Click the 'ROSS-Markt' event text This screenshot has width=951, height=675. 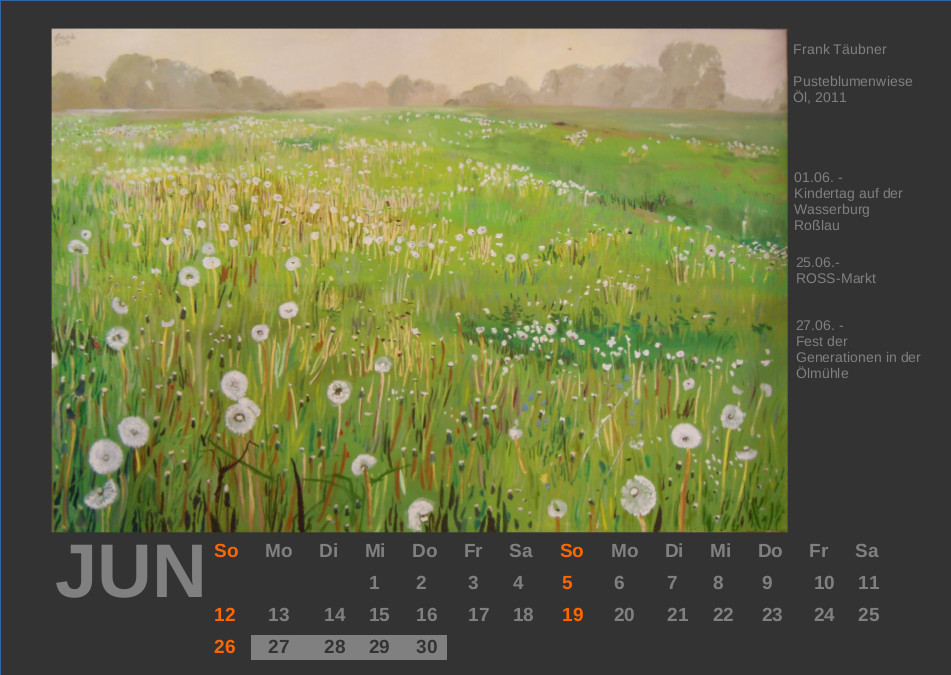pyautogui.click(x=836, y=278)
